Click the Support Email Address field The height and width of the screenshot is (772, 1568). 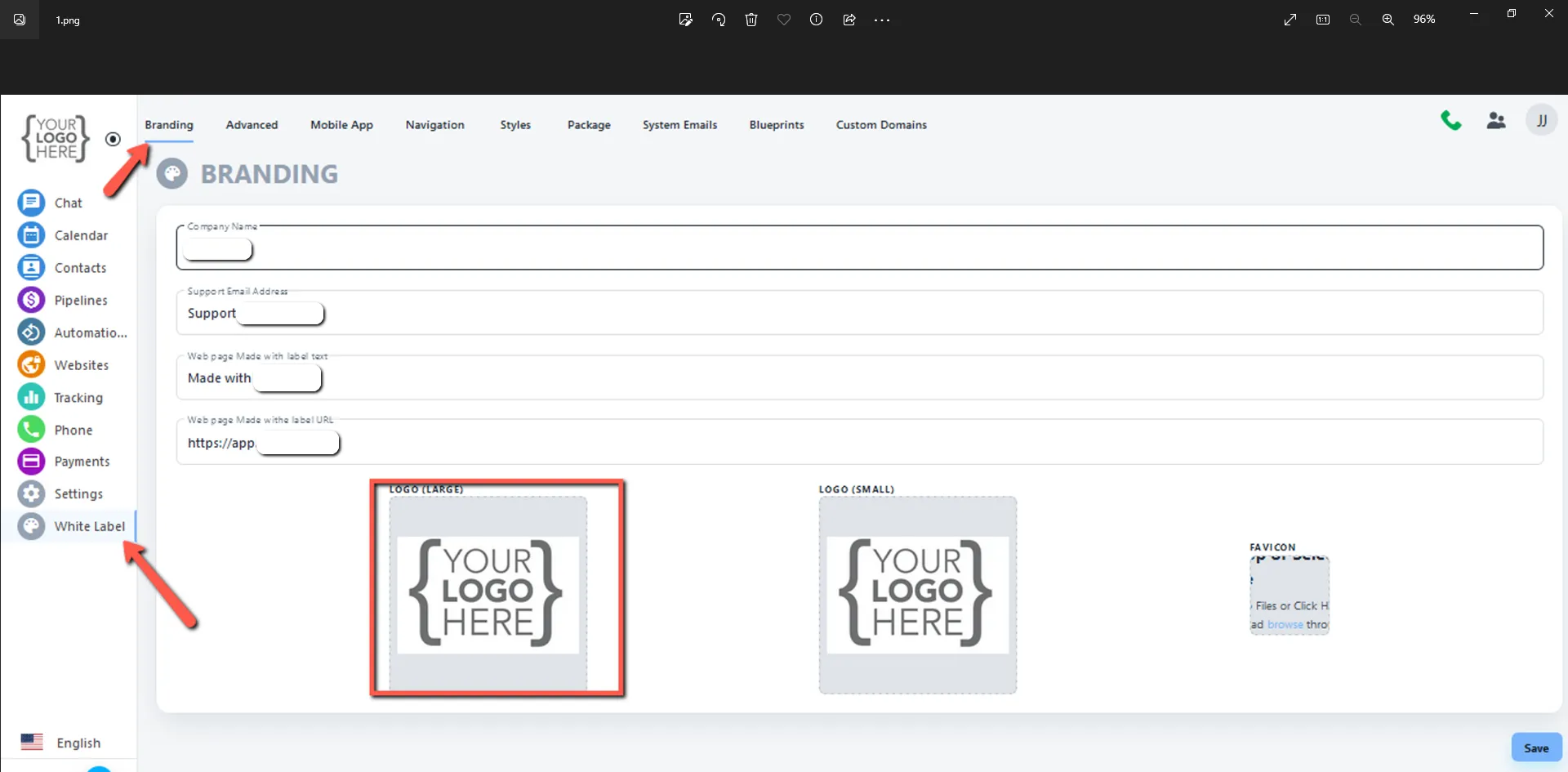860,312
